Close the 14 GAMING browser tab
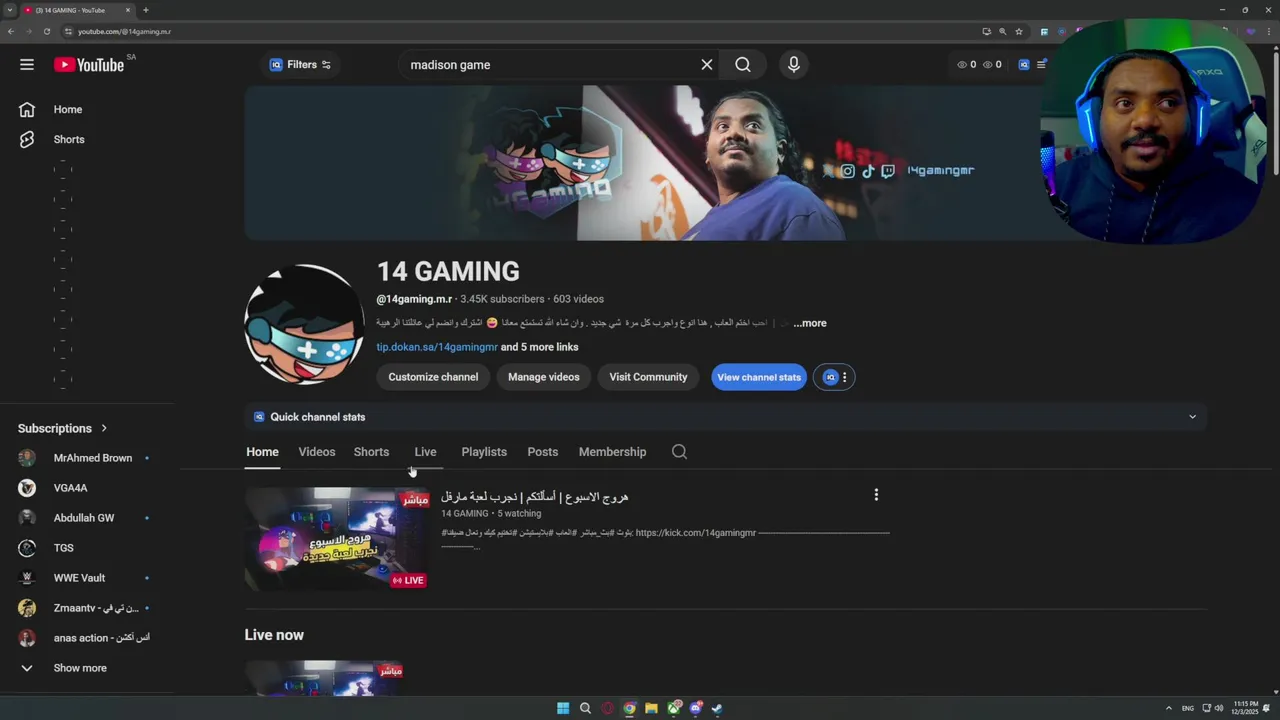Screen dimensions: 1280x720 coord(128,10)
